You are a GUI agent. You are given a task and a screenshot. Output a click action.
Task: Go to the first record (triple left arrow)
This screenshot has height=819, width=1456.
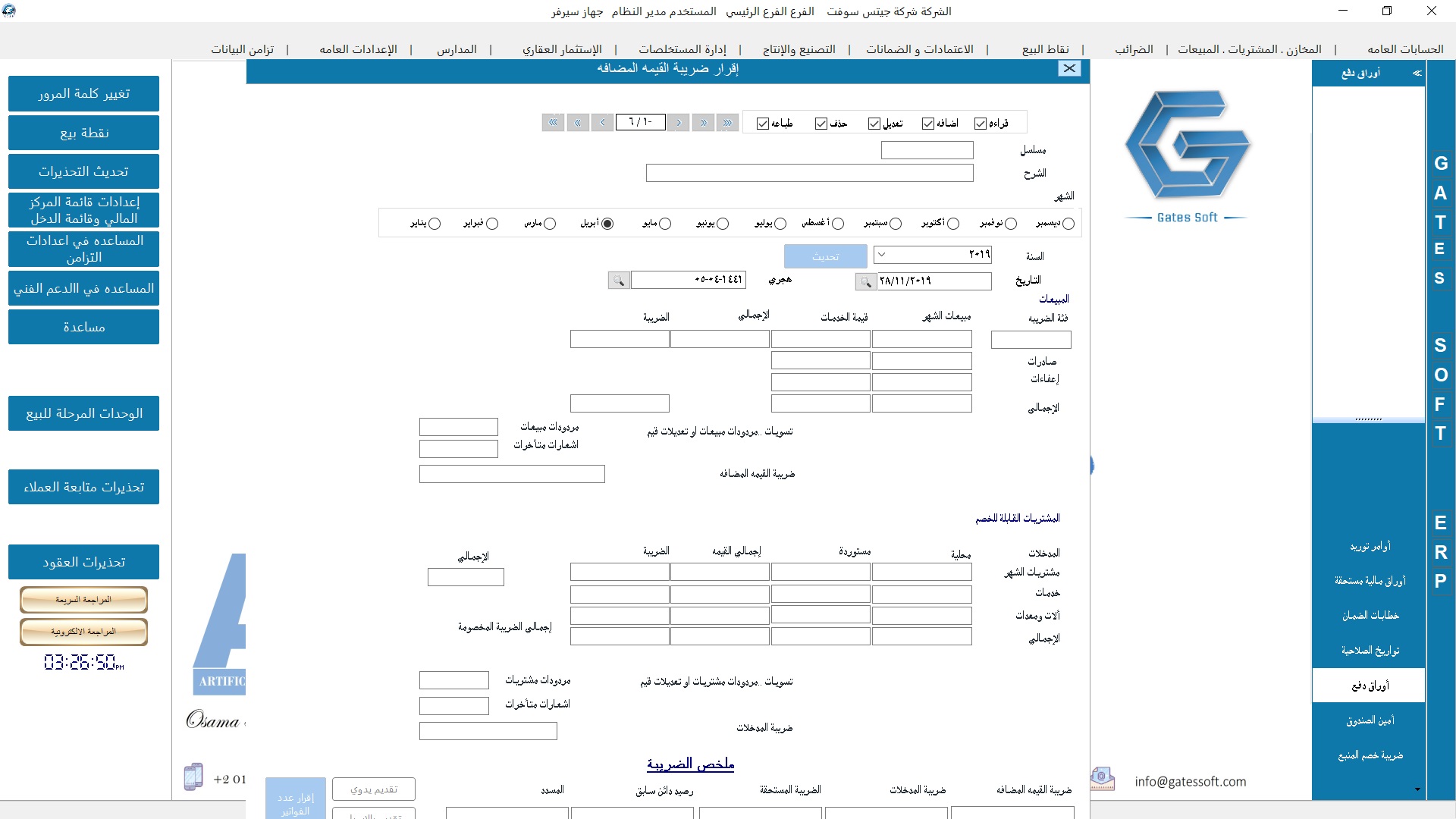click(x=554, y=122)
